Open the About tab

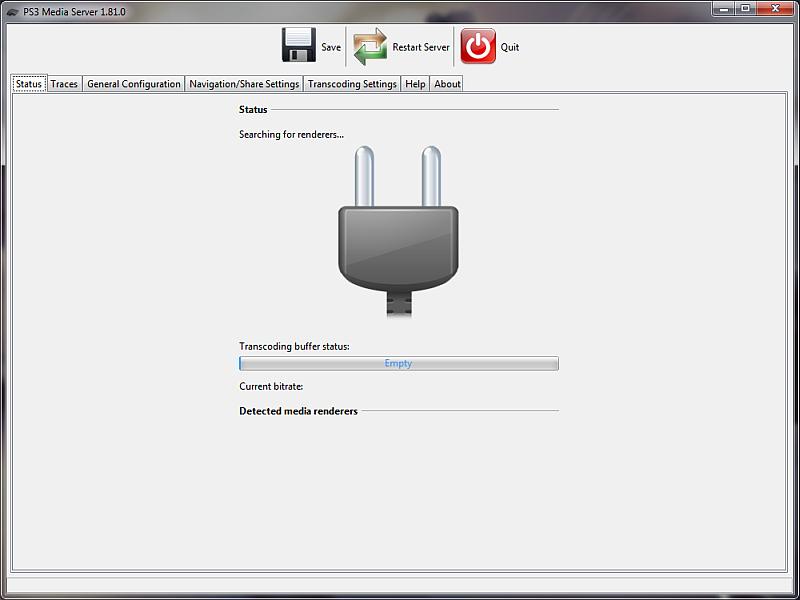point(447,84)
